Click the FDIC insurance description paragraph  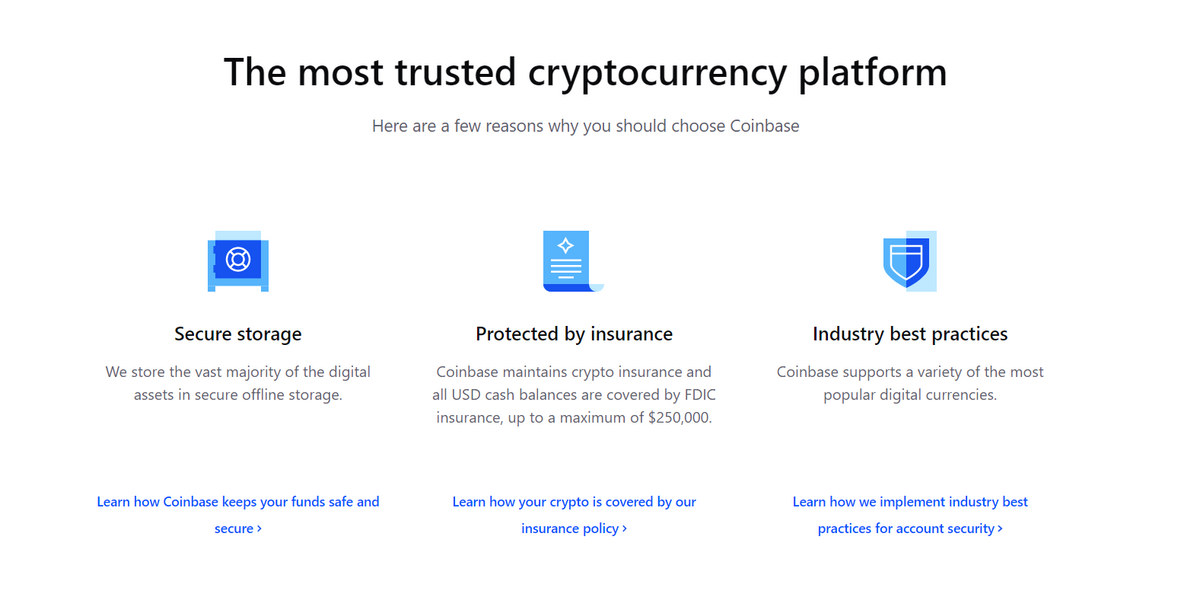pos(574,395)
